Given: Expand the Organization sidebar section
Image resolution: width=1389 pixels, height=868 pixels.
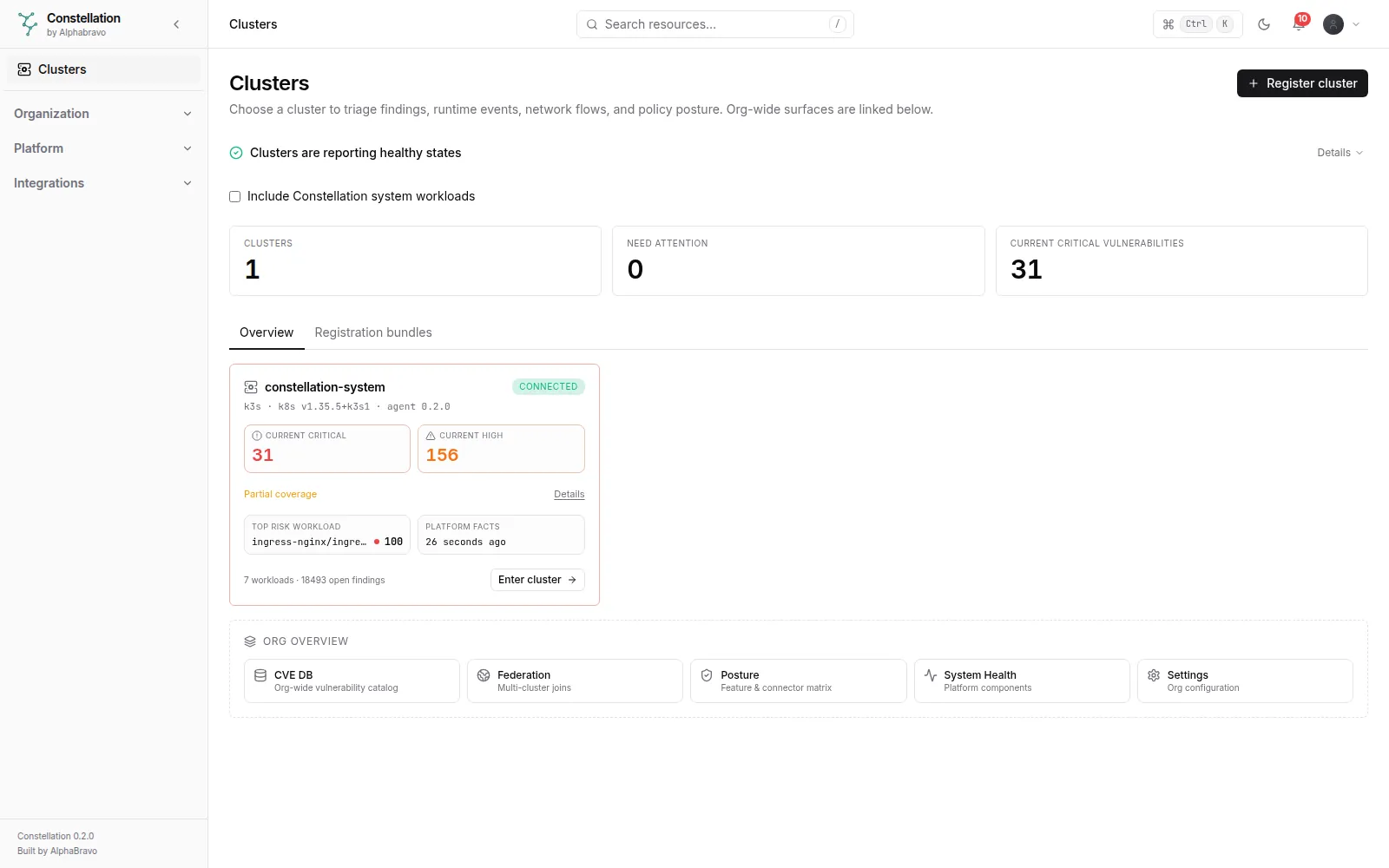Looking at the screenshot, I should [x=103, y=114].
